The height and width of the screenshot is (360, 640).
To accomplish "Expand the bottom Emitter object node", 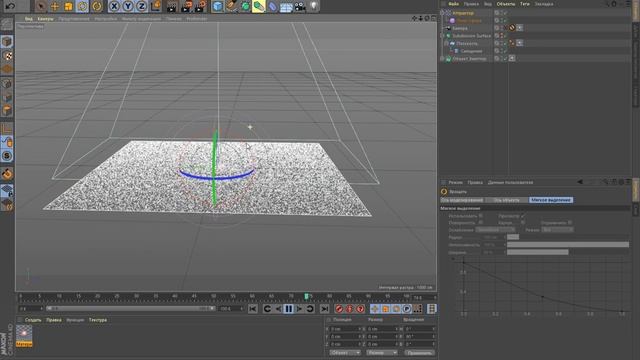I will point(442,59).
